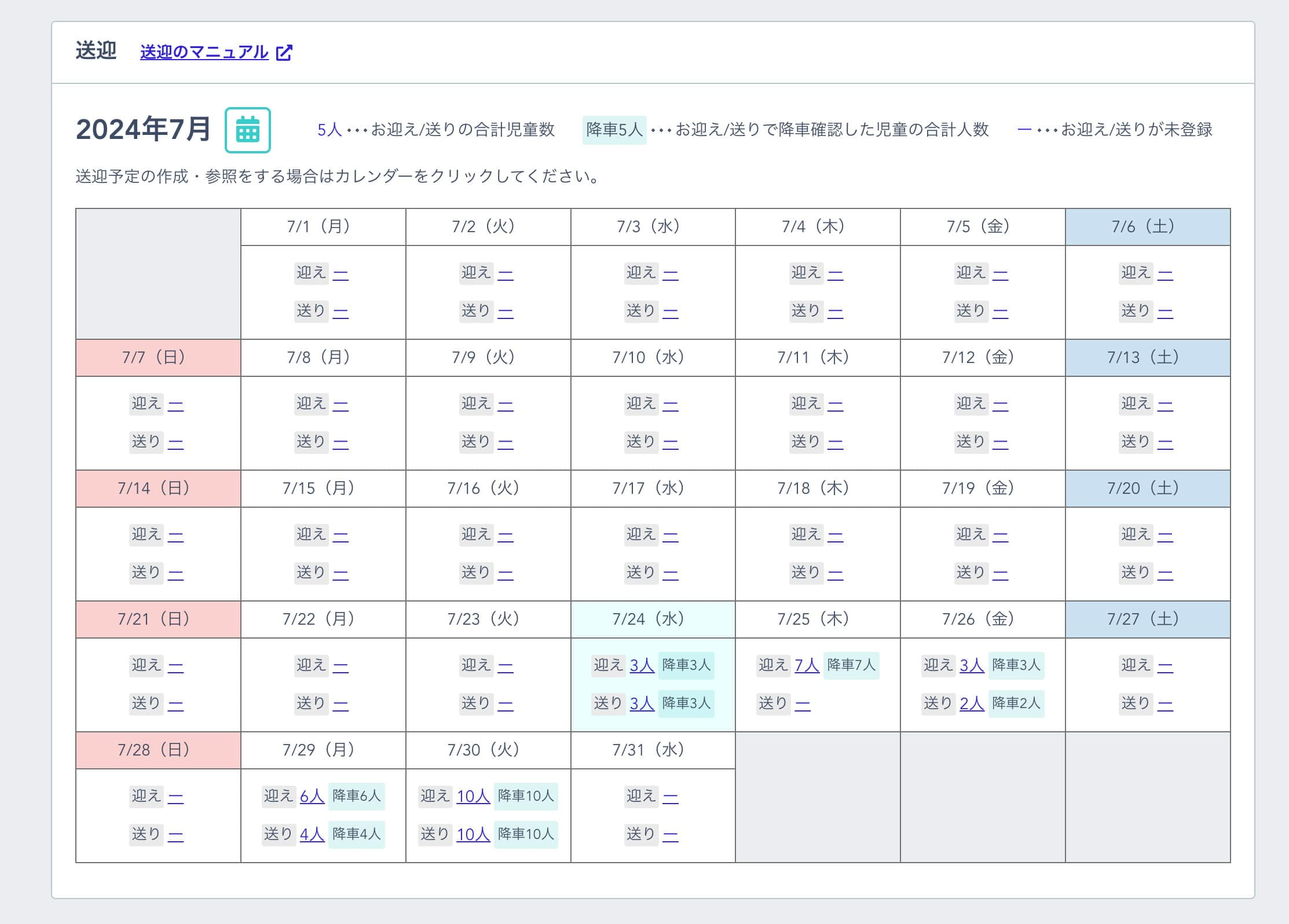Click the 降車4人 badge on 7/29
Image resolution: width=1289 pixels, height=924 pixels.
tap(357, 834)
